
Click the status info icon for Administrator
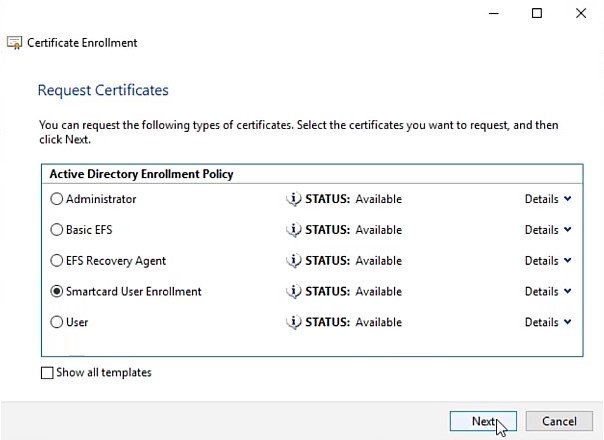point(293,199)
